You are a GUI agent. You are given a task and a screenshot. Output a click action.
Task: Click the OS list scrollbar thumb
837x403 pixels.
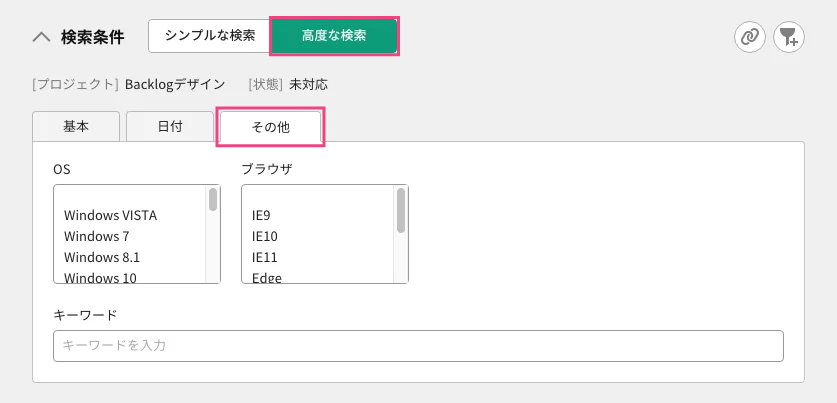pyautogui.click(x=213, y=199)
